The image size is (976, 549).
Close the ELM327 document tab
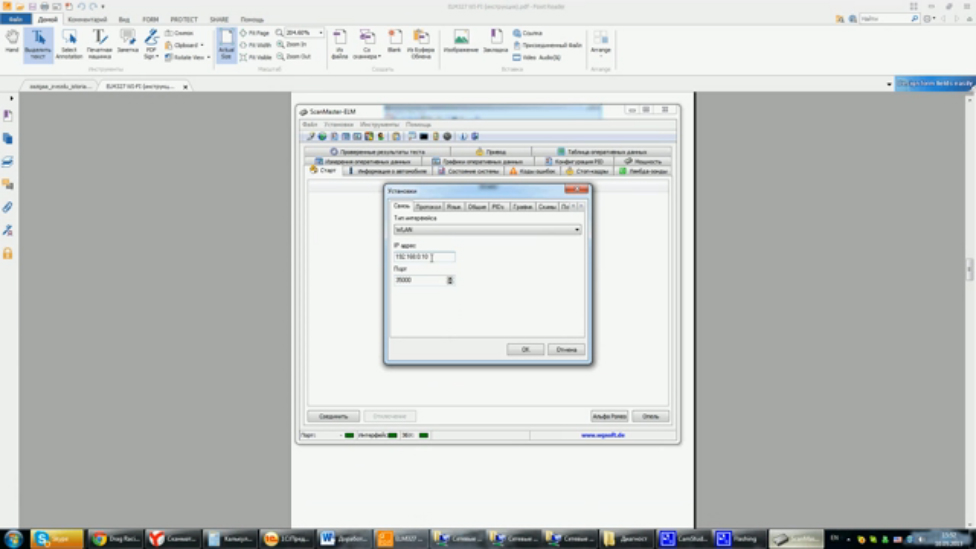pyautogui.click(x=185, y=87)
